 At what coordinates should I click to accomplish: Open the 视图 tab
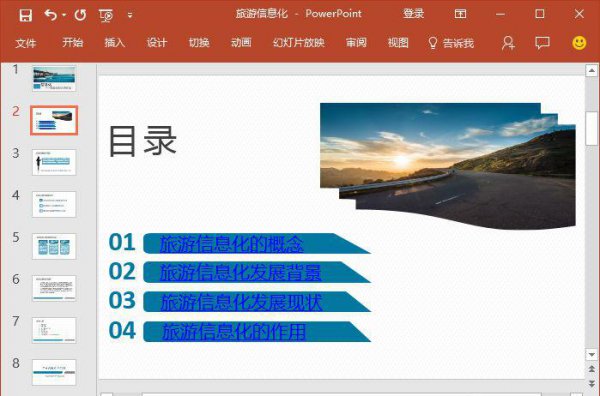(398, 42)
